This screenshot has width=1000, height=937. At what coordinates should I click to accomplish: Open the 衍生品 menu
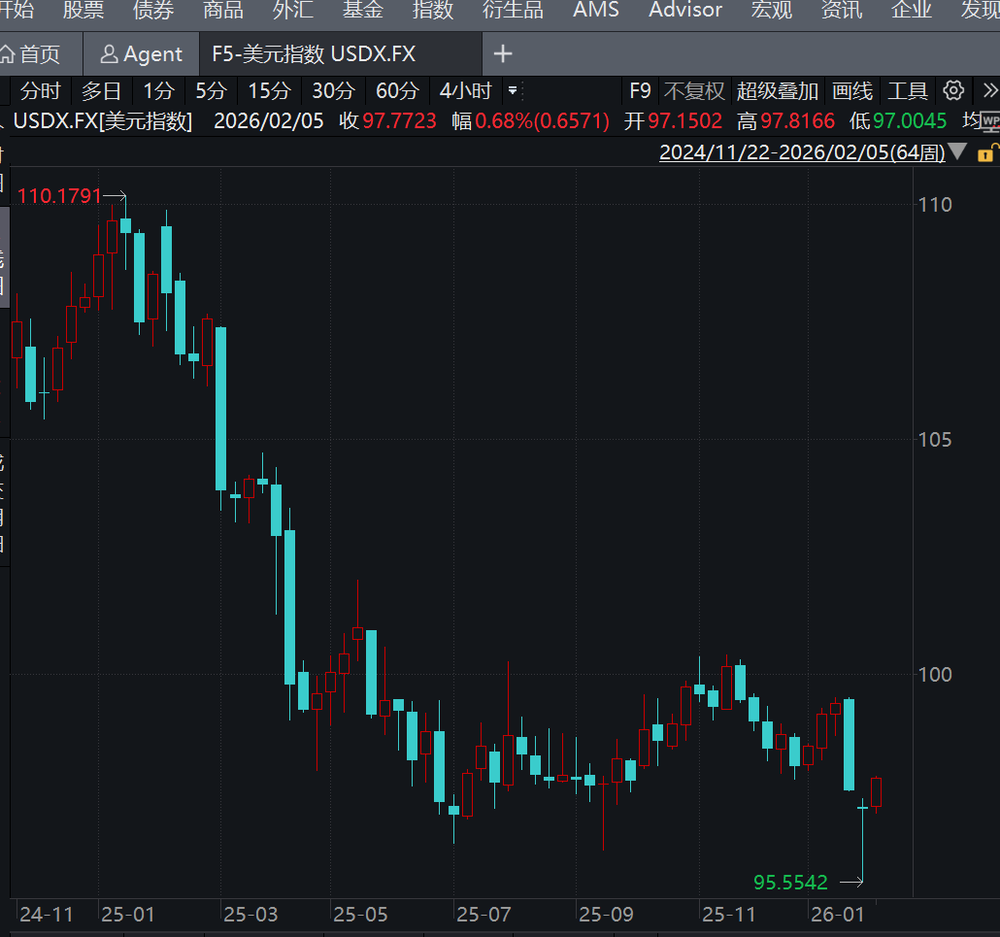coord(513,10)
